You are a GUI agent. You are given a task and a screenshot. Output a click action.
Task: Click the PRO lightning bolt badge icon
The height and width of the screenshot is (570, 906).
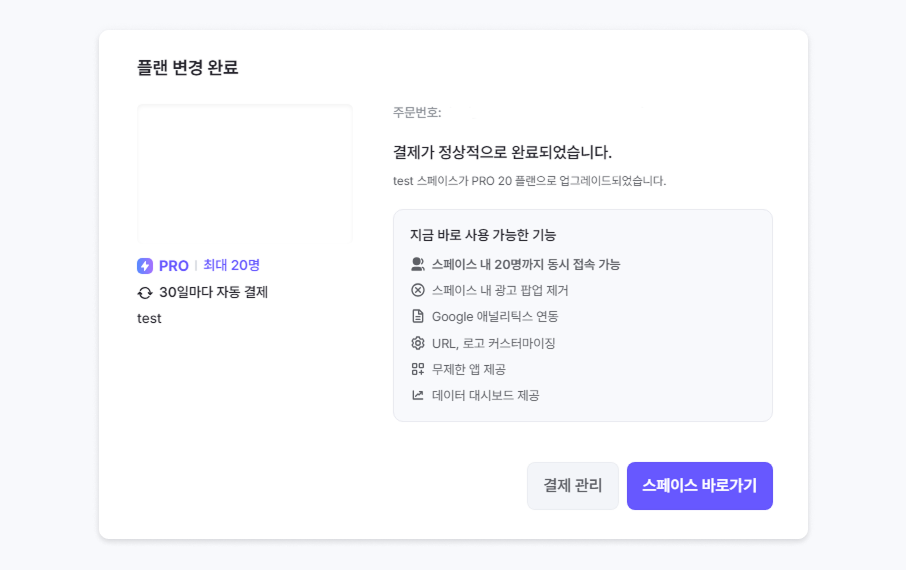click(145, 266)
